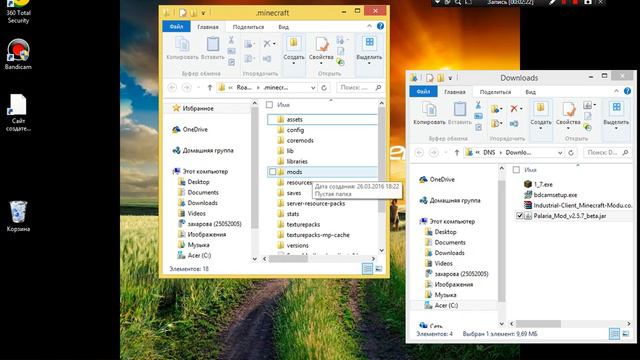This screenshot has height=360, width=640.
Task: Toggle select-all checkbox in Downloads file list
Action: pyautogui.click(x=516, y=170)
